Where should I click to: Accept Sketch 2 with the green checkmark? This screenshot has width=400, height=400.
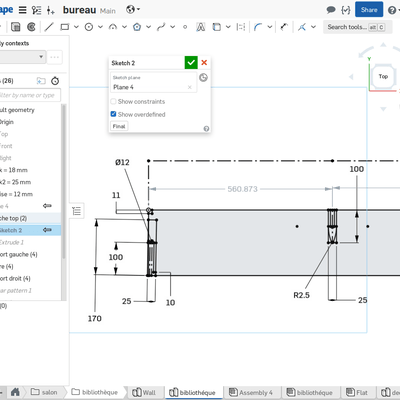[x=191, y=62]
